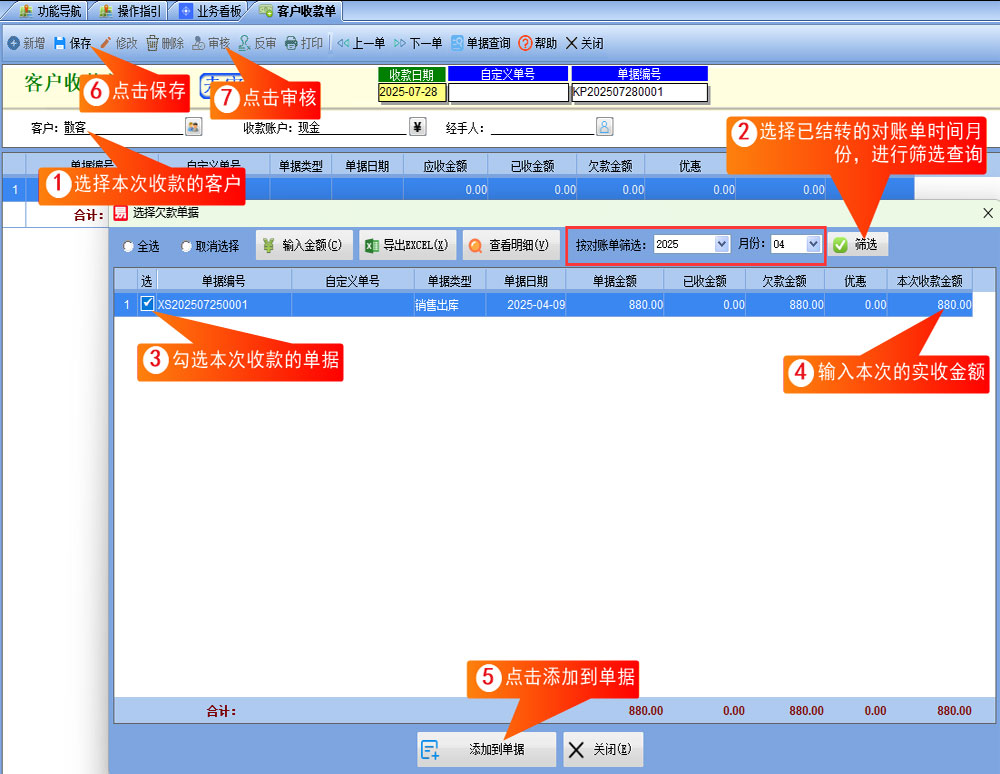This screenshot has height=774, width=1000.
Task: Select the 全选 radio button
Action: [128, 246]
